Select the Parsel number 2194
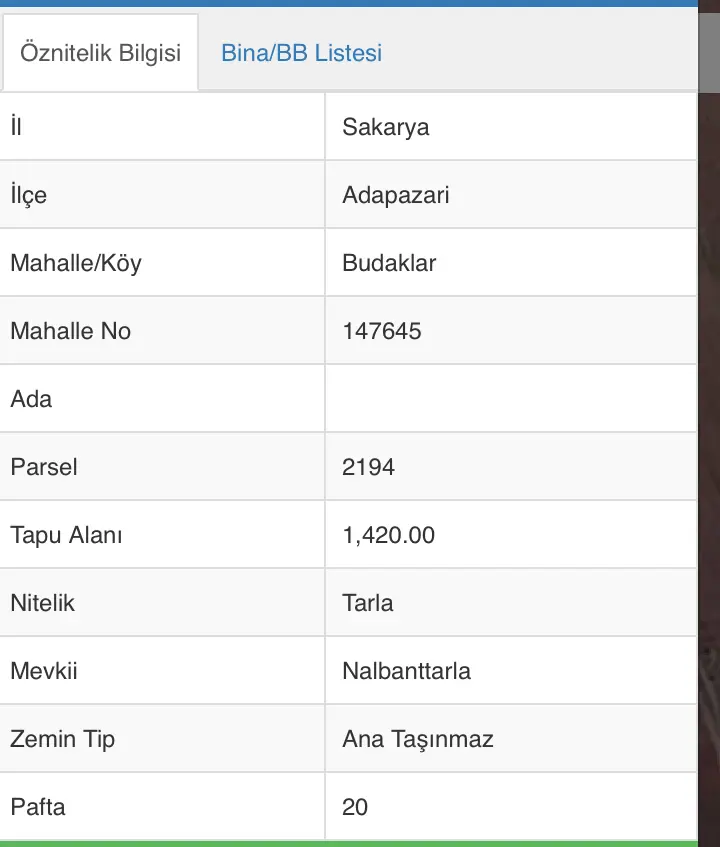 368,467
